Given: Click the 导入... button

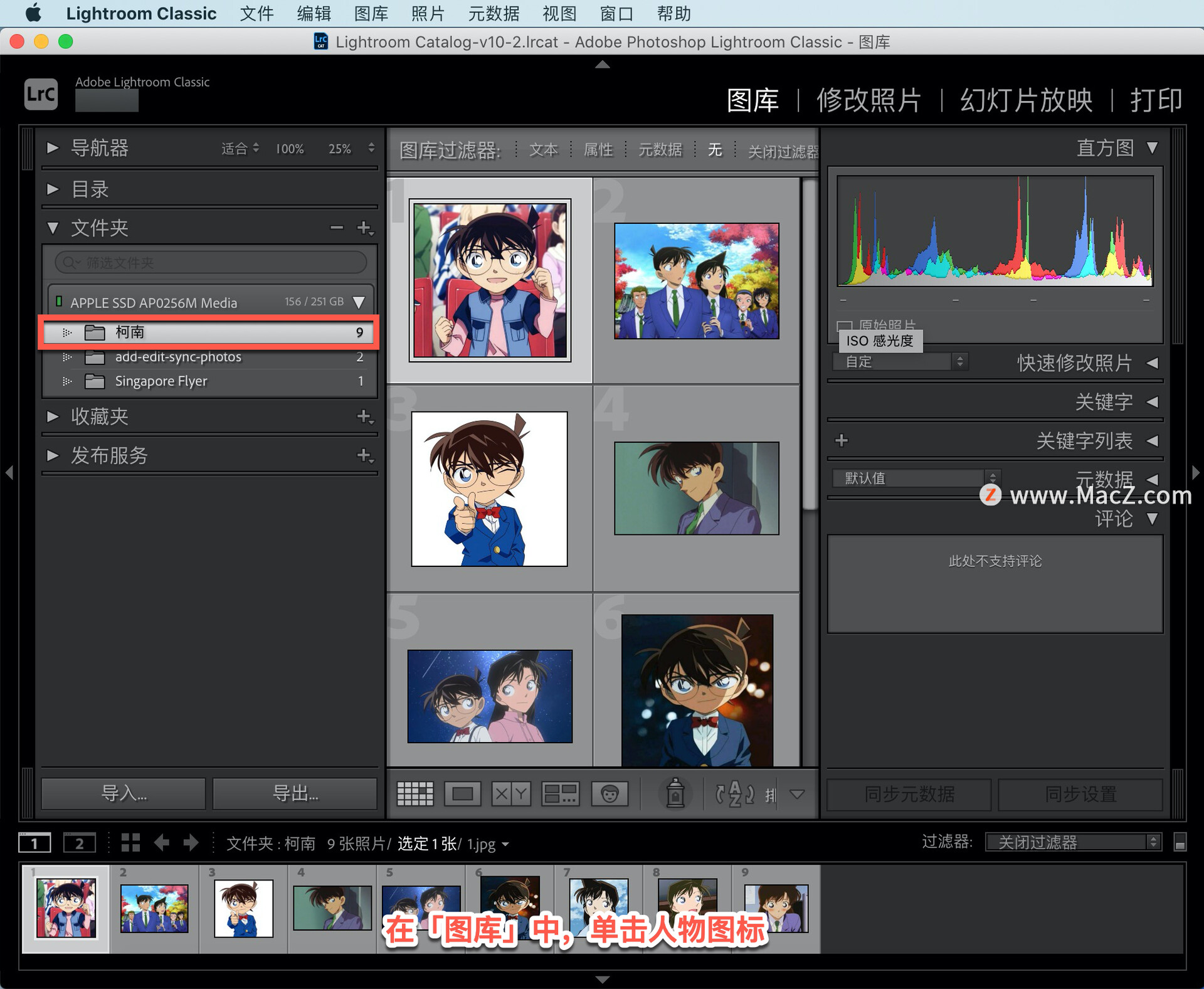Looking at the screenshot, I should click(x=124, y=794).
